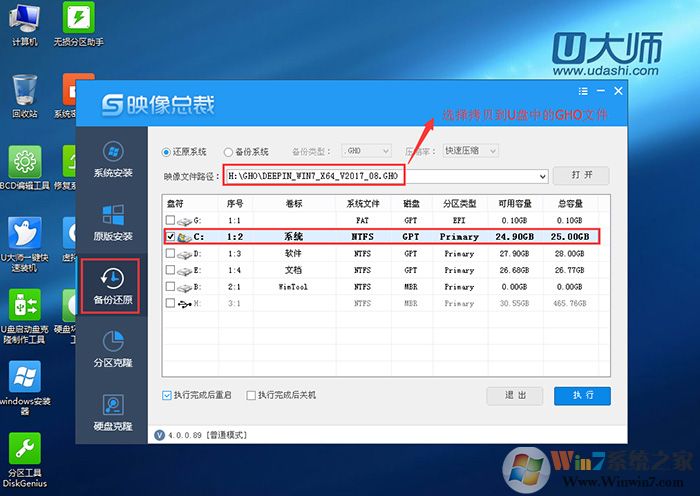This screenshot has width=700, height=496.
Task: Open the 系统安装 sidebar section
Action: point(112,160)
